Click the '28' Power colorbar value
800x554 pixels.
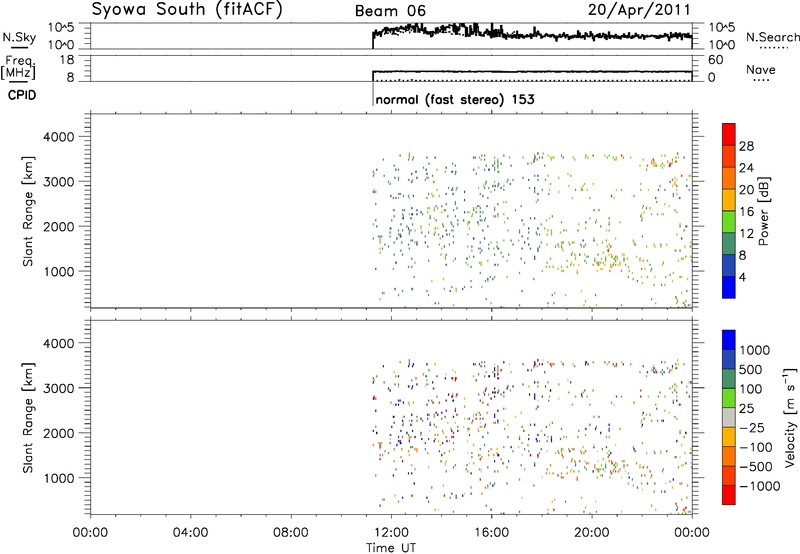(746, 146)
